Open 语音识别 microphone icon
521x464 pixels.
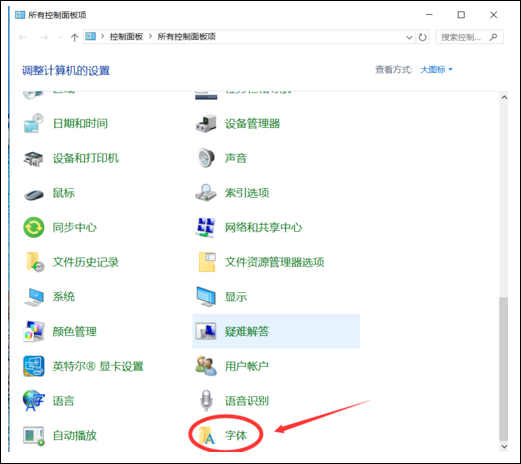point(206,401)
